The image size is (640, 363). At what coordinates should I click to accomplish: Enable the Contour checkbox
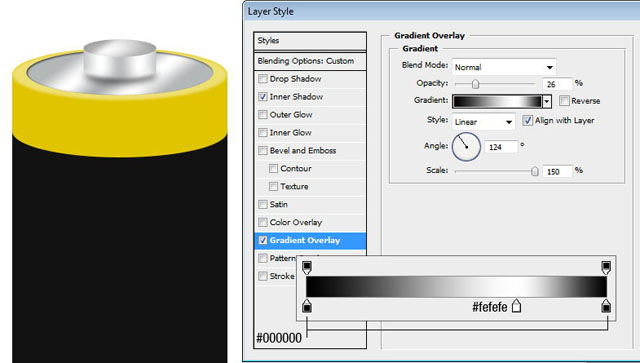click(x=273, y=169)
